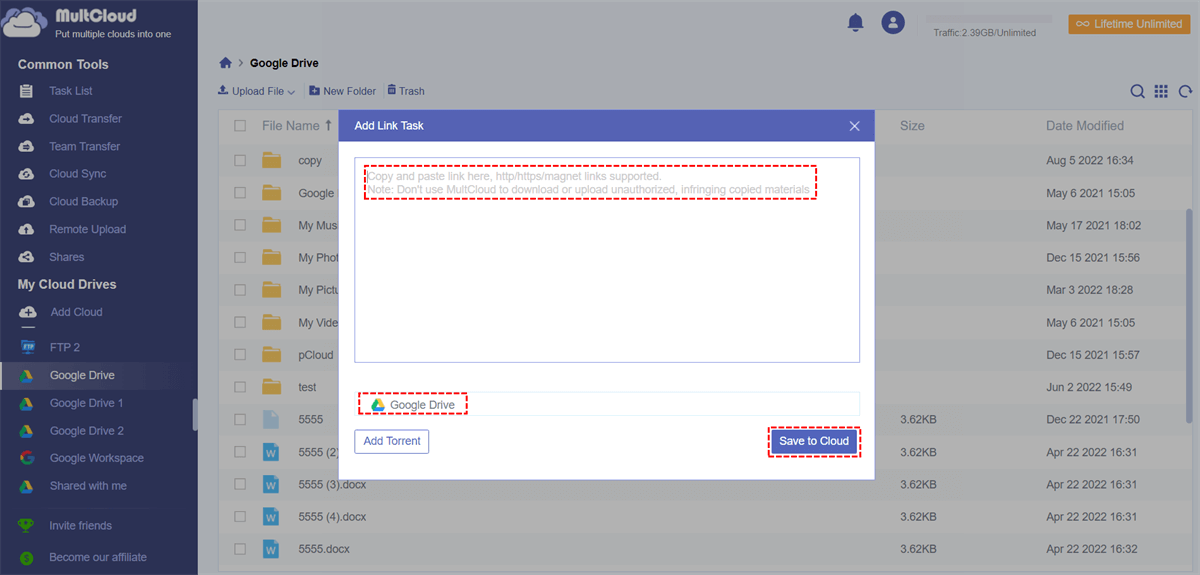Click the link paste text area
Image resolution: width=1200 pixels, height=575 pixels.
coord(607,260)
